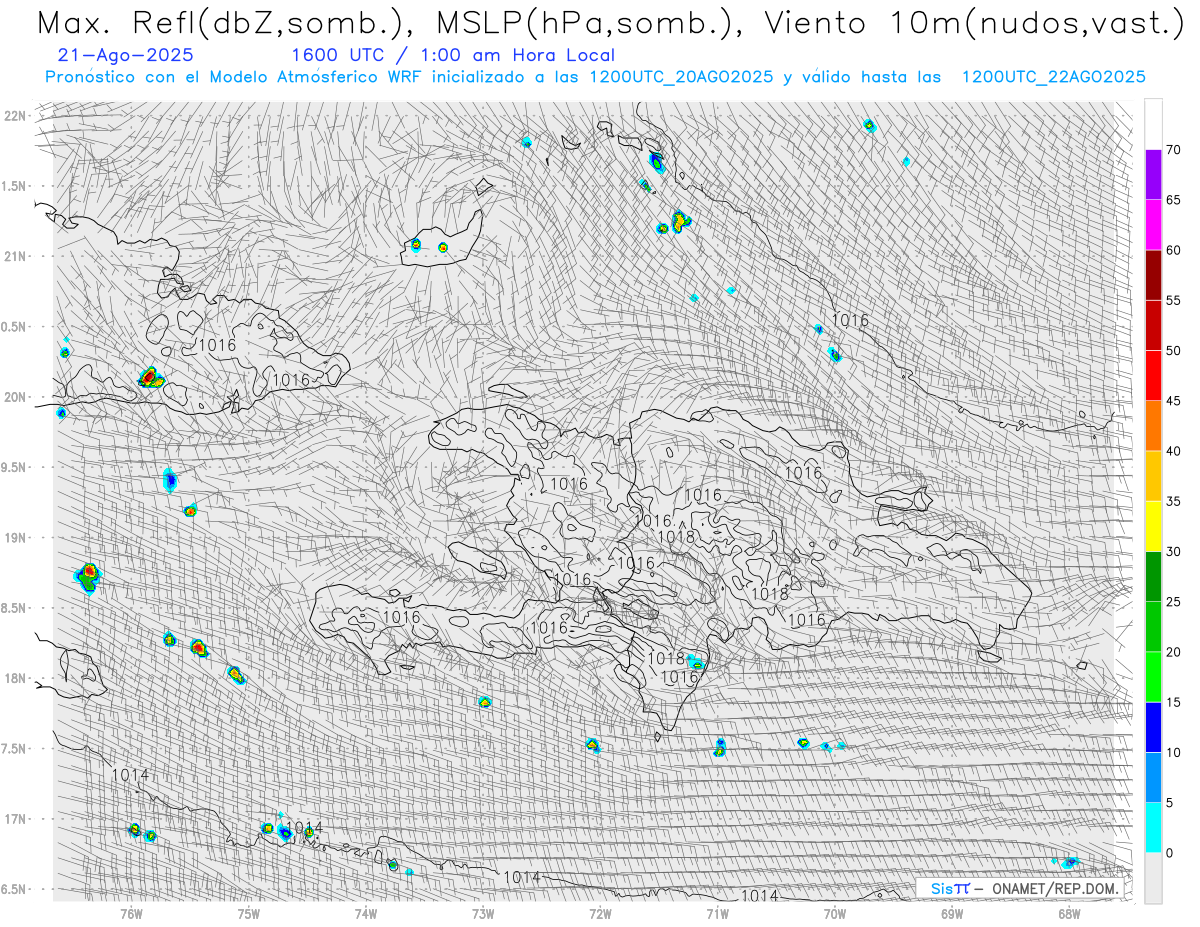This screenshot has height=927, width=1200.
Task: Click longitude axis label "75W"
Action: [x=248, y=912]
